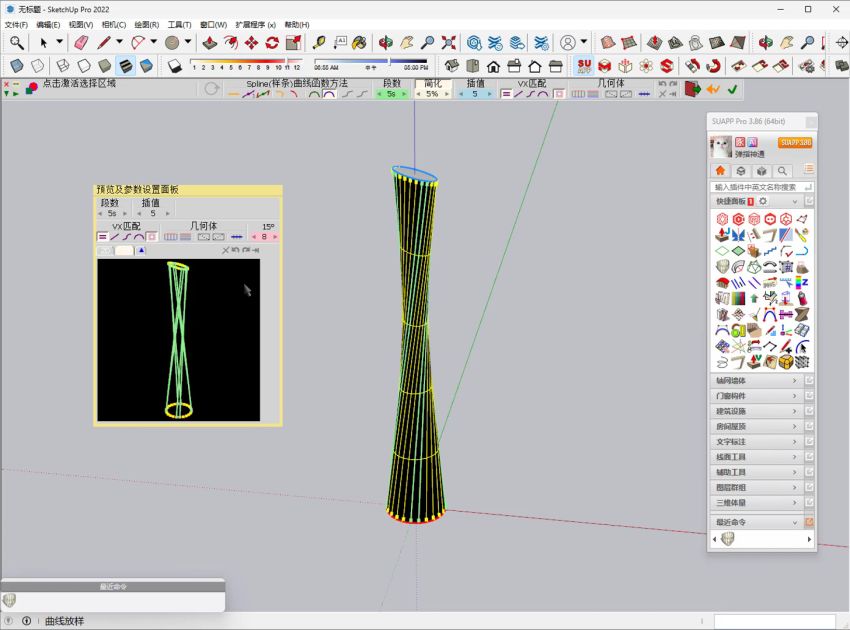Select the Tape Measure tool
The image size is (850, 630).
click(x=319, y=42)
